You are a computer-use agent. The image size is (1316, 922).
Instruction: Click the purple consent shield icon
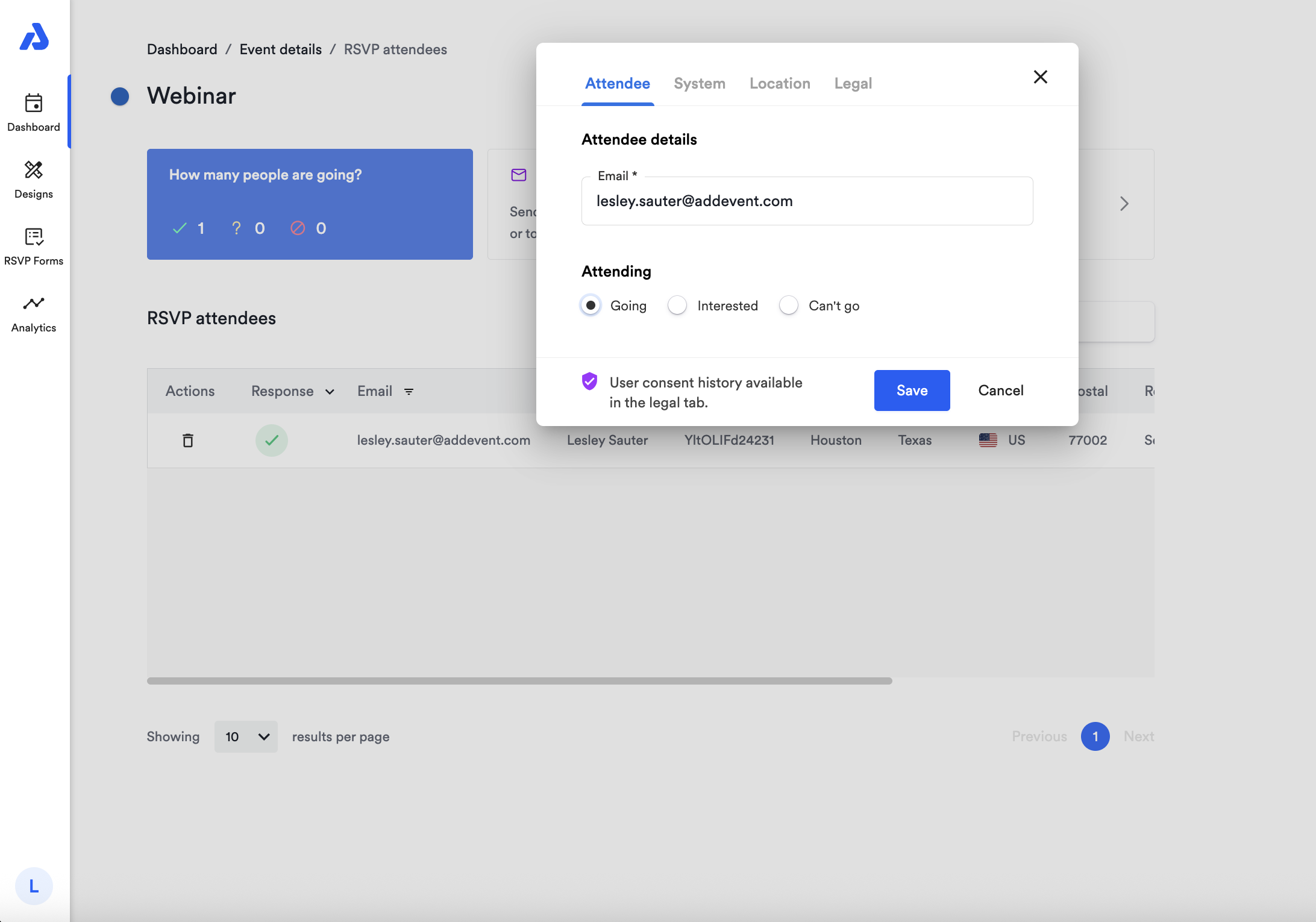[x=589, y=381]
